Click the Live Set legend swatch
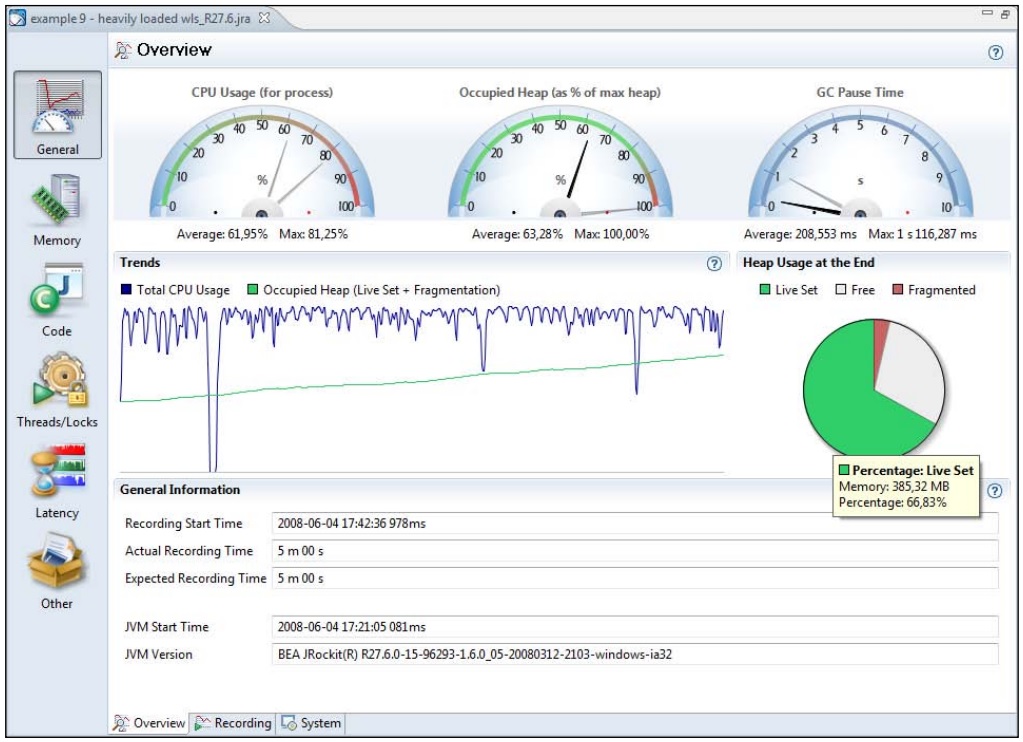Screen dimensions: 1023x742 [x=765, y=289]
